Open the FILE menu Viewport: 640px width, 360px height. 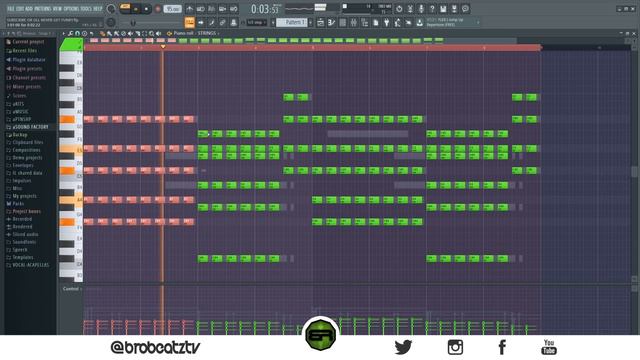(x=11, y=8)
